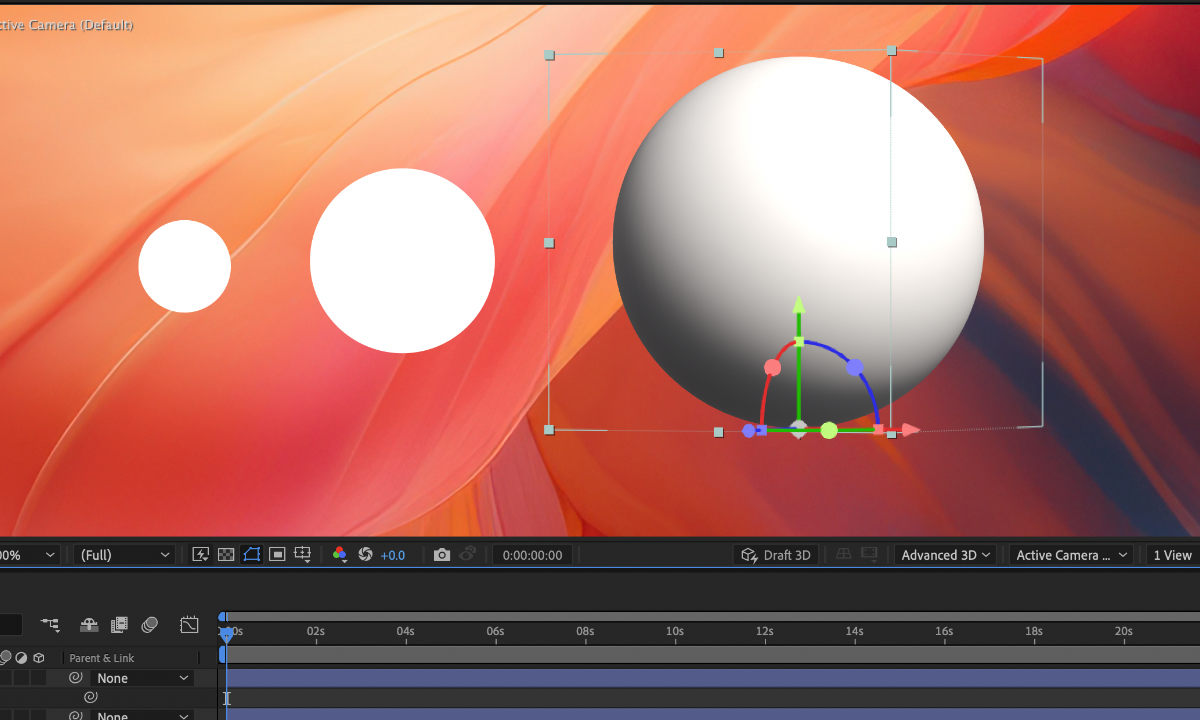Viewport: 1200px width, 720px height.
Task: Open the Active Camera view dropdown
Action: coord(1069,555)
